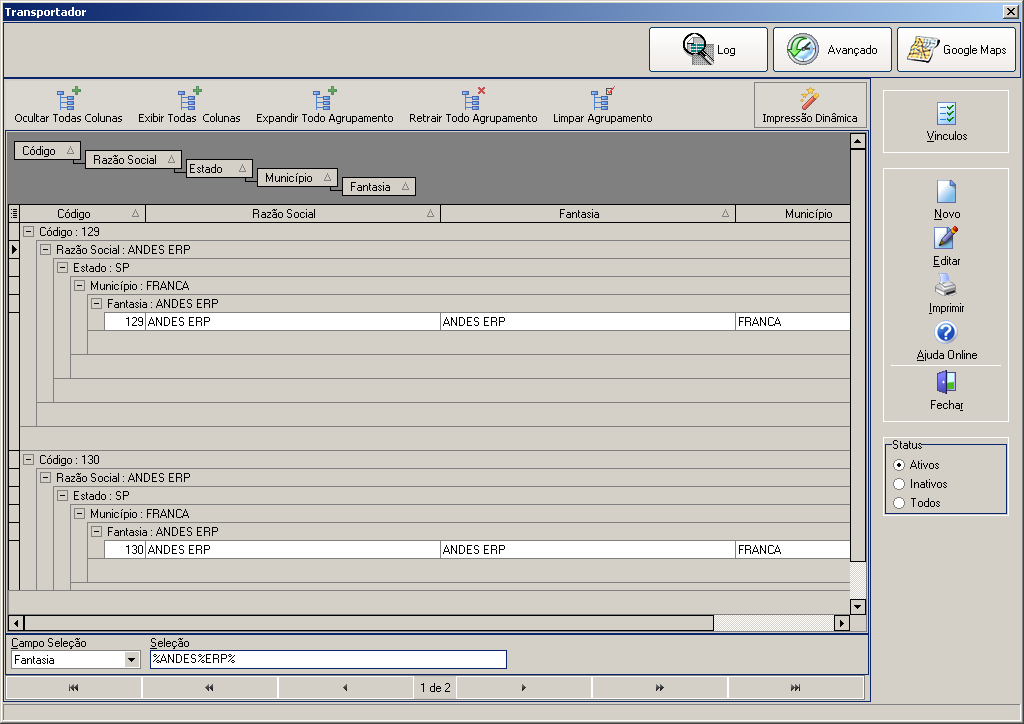Open the Vínculos checklist
This screenshot has height=724, width=1024.
pos(946,122)
